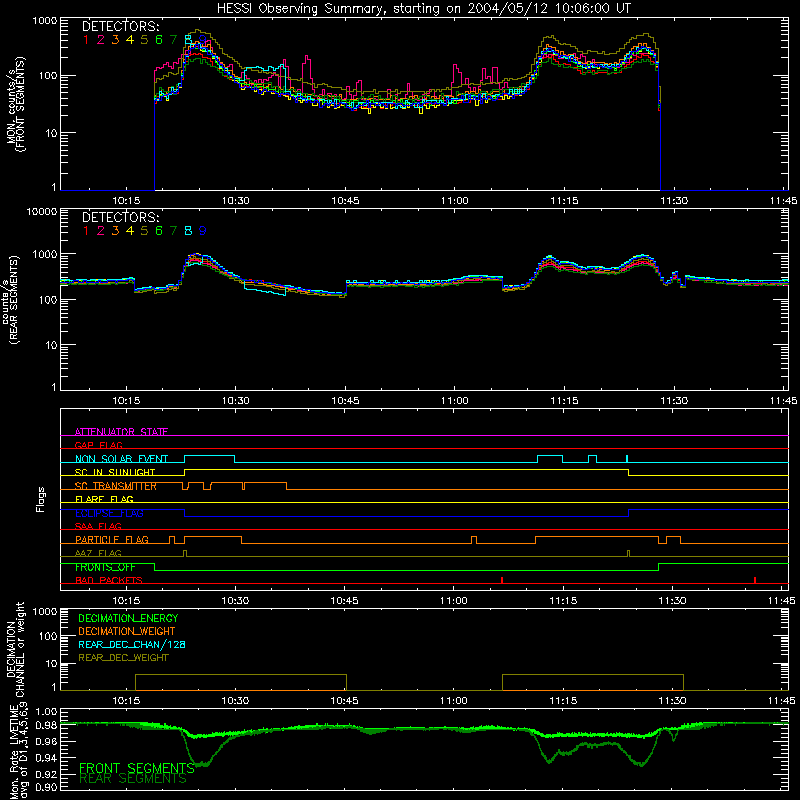Select the PARTICLE_FLAG label

coord(112,539)
